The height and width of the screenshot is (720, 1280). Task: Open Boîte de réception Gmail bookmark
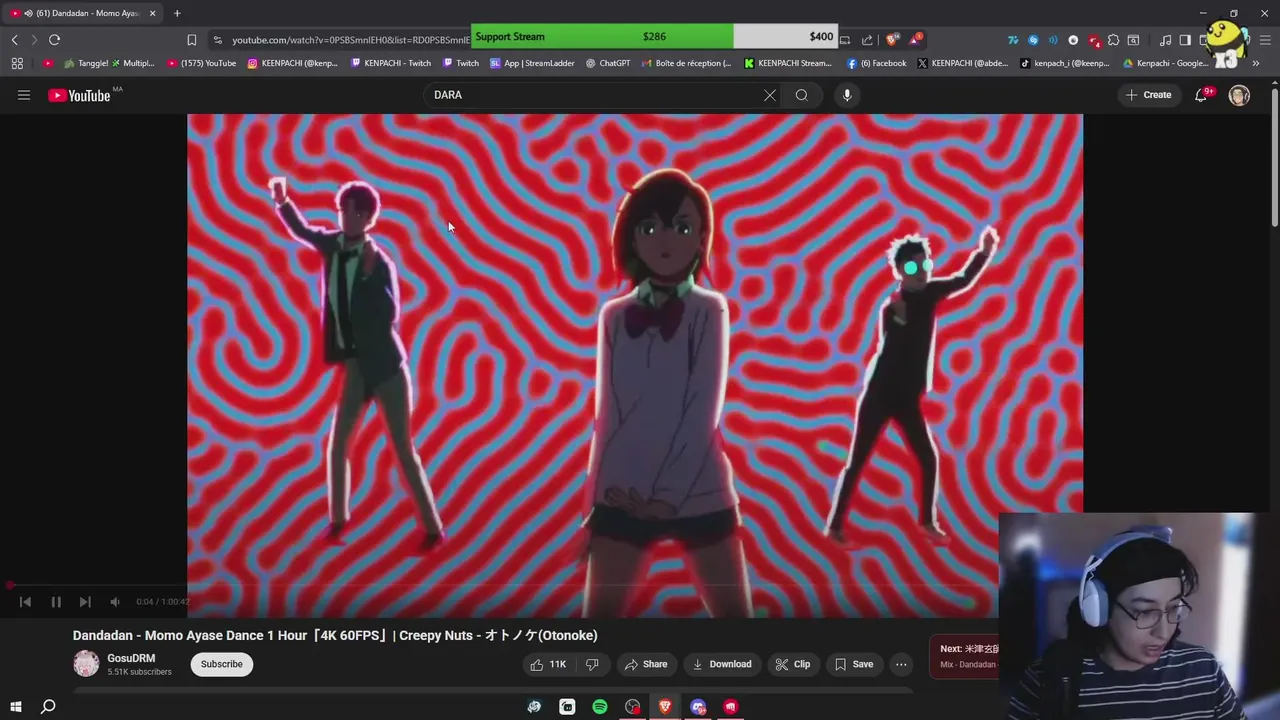[x=686, y=63]
